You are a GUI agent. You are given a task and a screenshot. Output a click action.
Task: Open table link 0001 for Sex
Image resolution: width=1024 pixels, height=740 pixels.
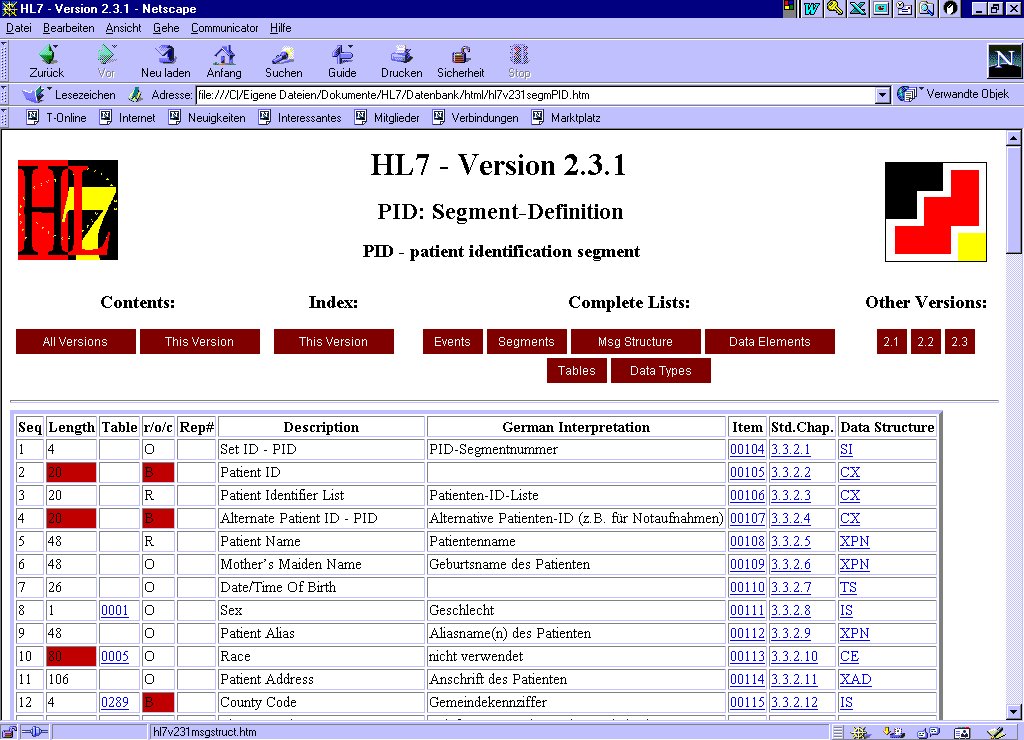tap(114, 610)
